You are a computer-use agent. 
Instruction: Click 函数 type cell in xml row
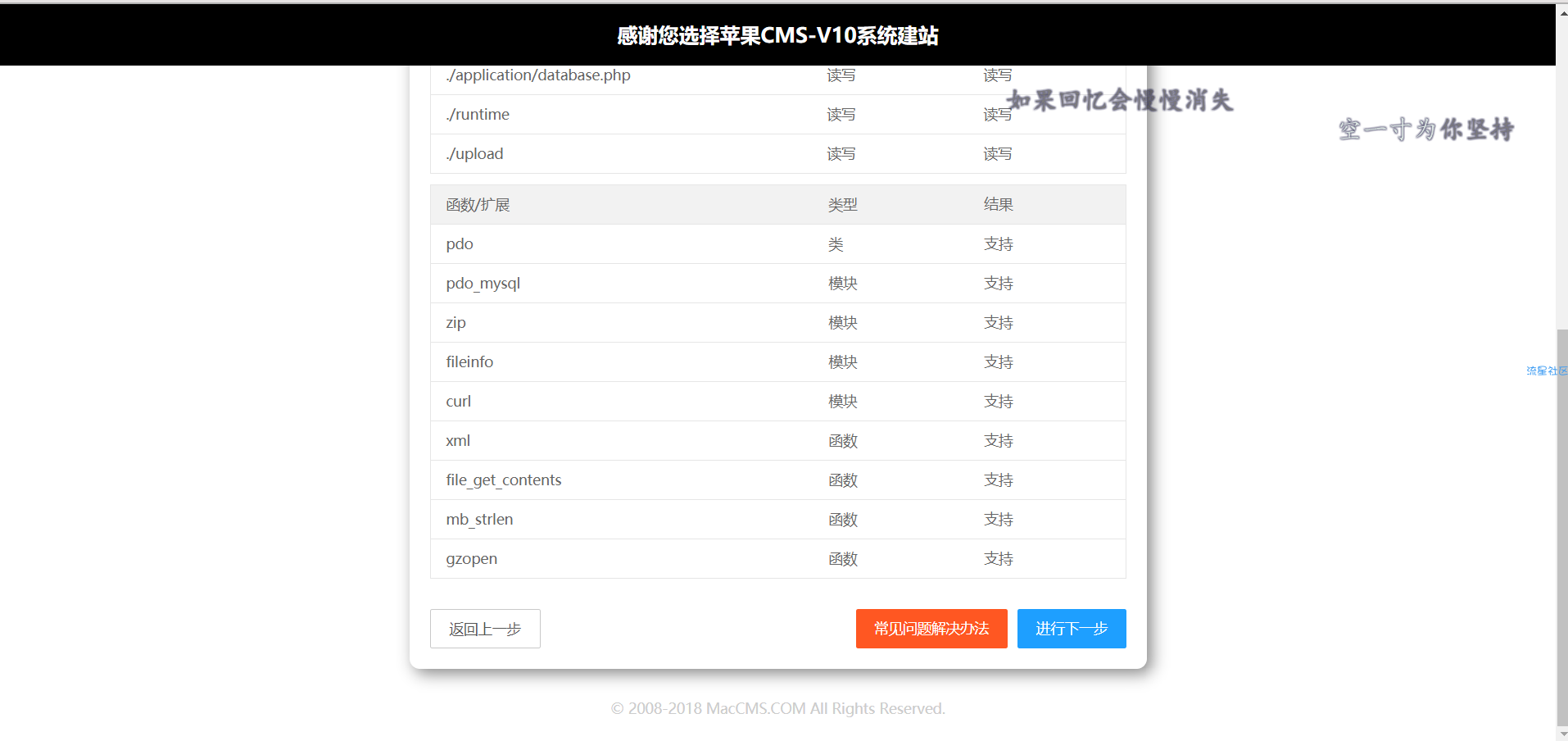click(842, 440)
